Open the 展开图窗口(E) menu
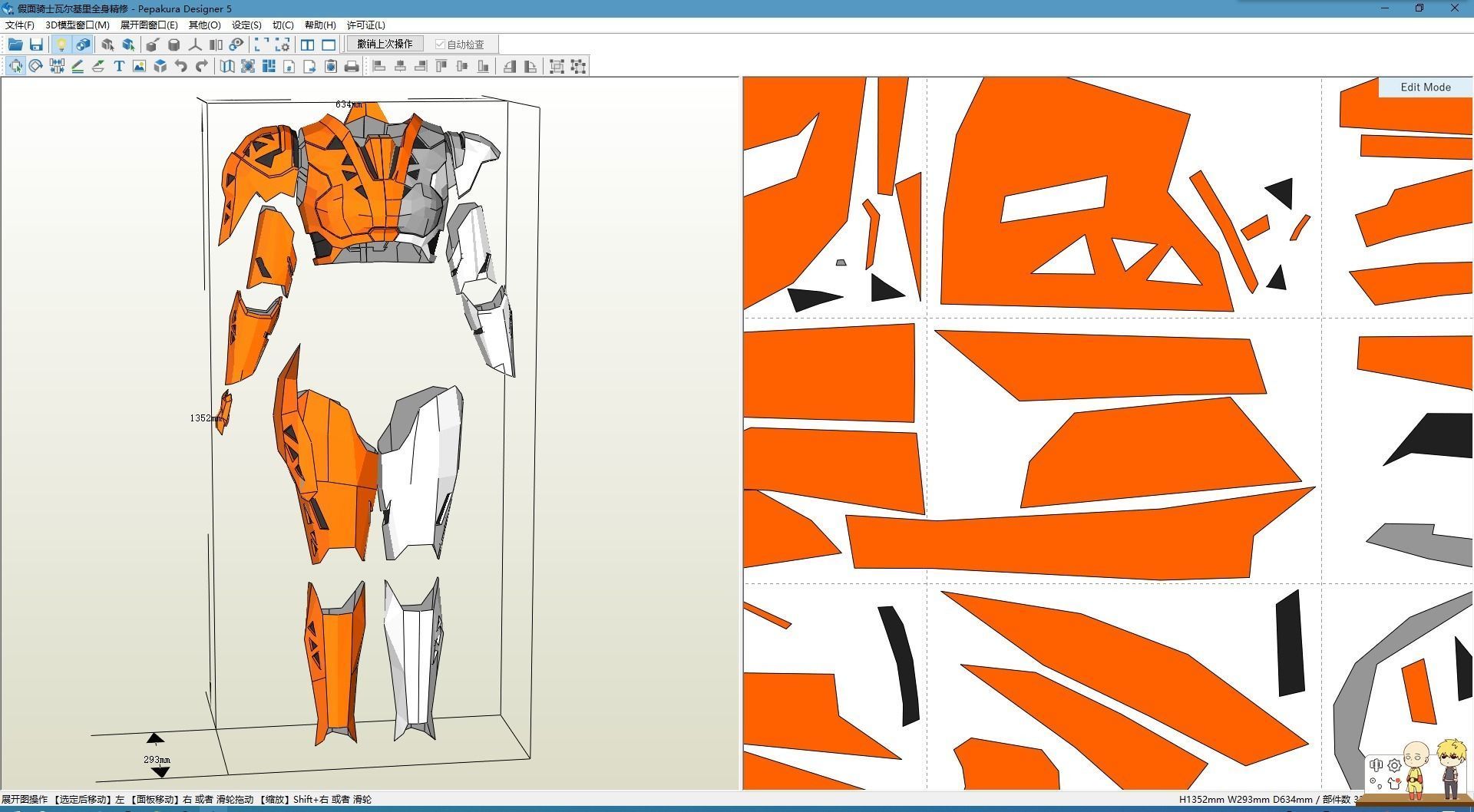Viewport: 1474px width, 812px height. 149,25
